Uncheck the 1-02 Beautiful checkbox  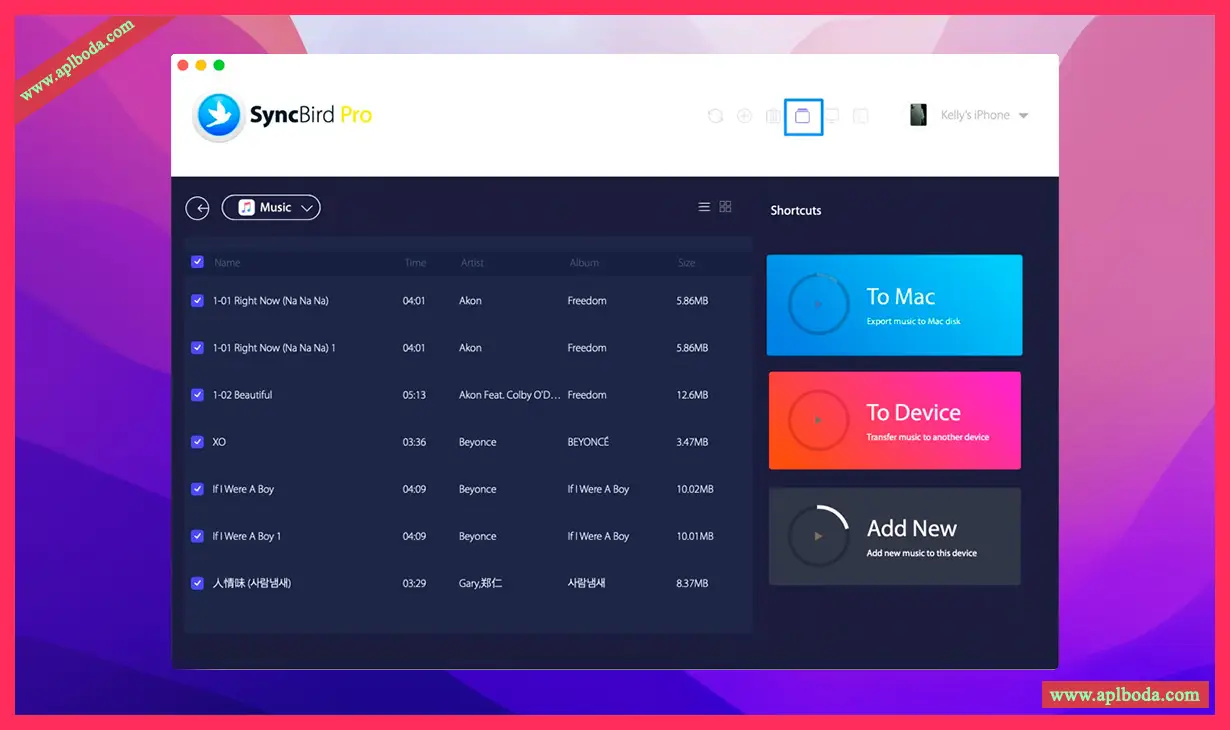coord(197,395)
